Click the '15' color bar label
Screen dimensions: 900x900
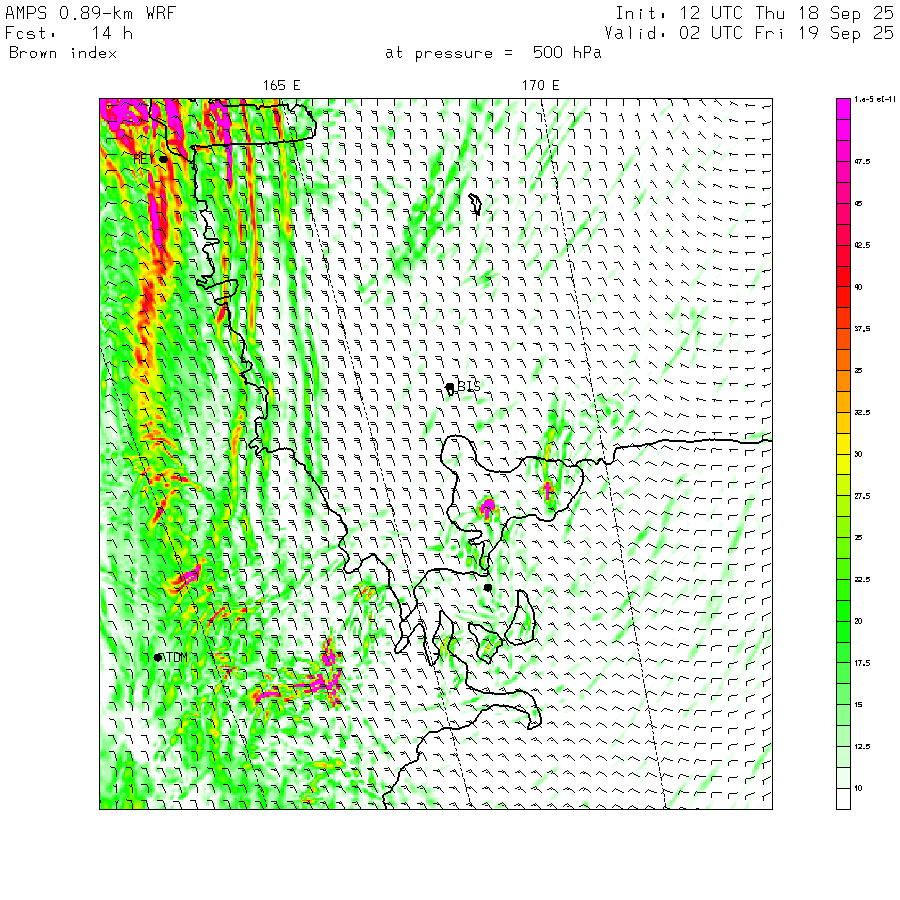pyautogui.click(x=859, y=705)
